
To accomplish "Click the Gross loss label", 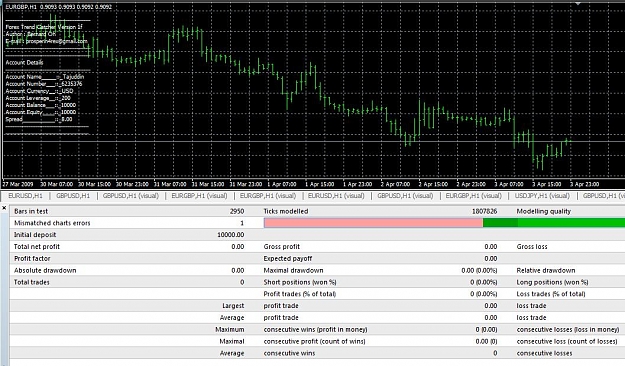I will tap(532, 247).
